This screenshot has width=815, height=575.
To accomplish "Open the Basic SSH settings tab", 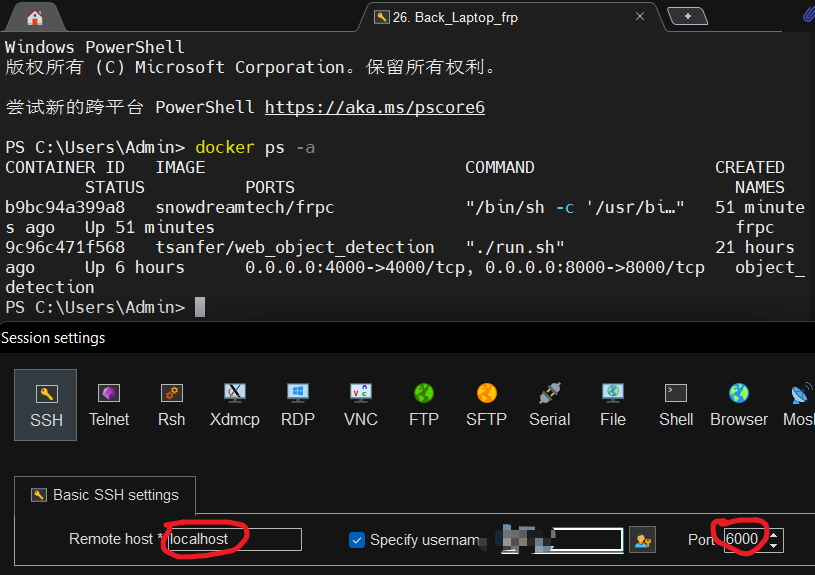I will pyautogui.click(x=105, y=495).
